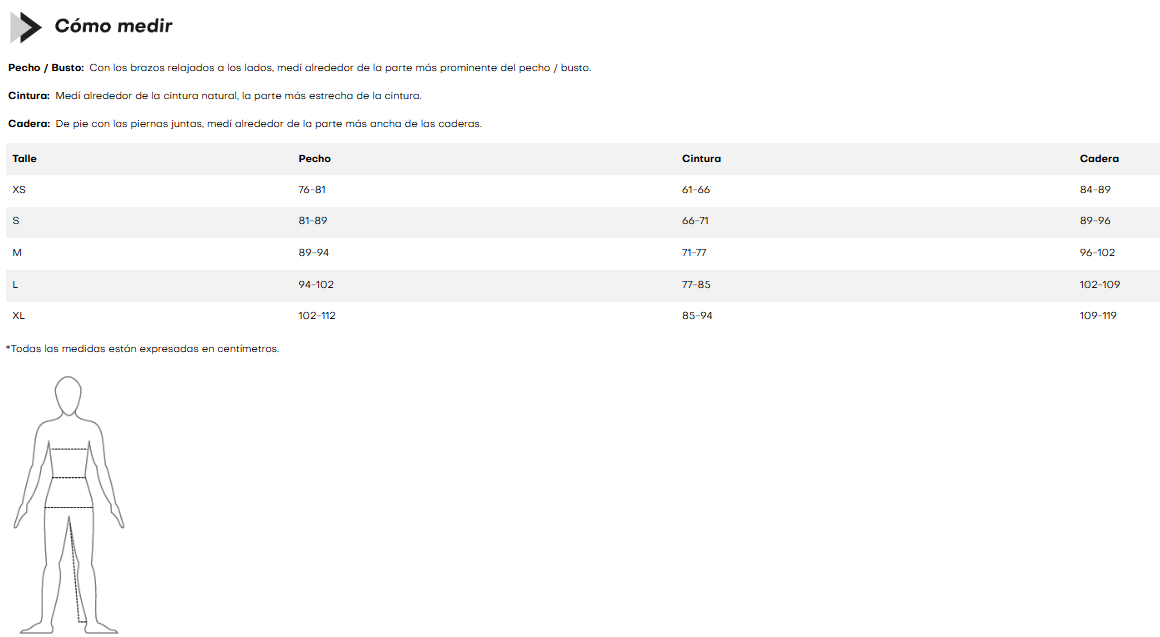Select the XL size row label
This screenshot has width=1160, height=637.
click(x=19, y=316)
